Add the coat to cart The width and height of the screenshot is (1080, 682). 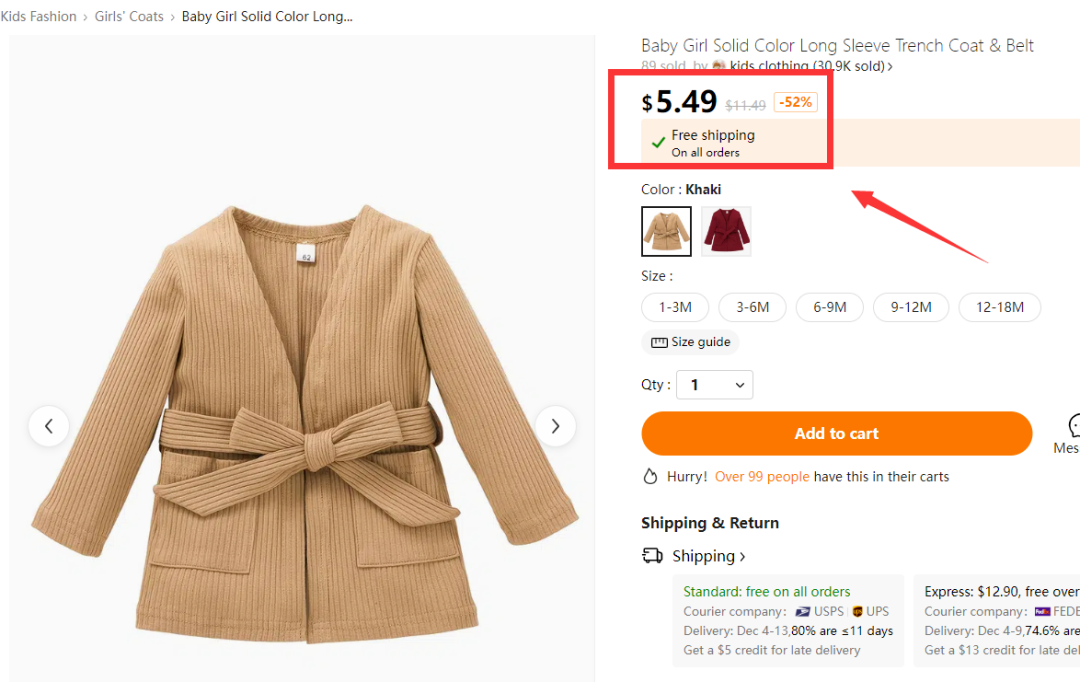coord(836,433)
